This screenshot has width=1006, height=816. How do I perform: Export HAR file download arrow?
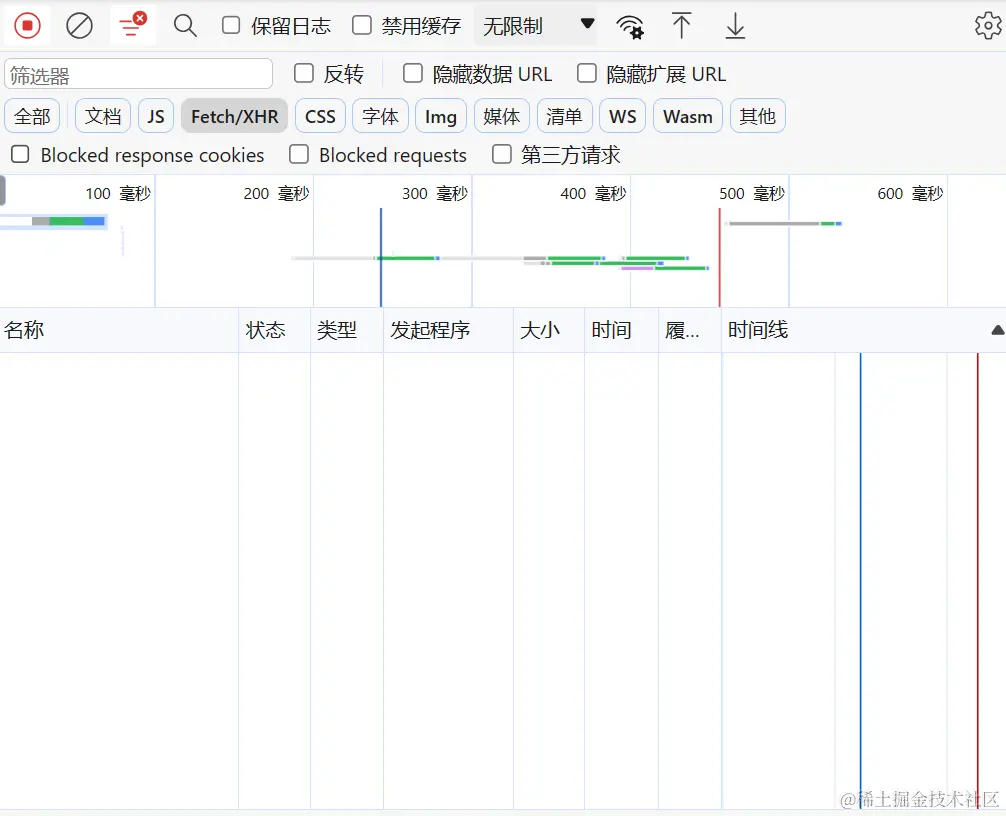735,26
